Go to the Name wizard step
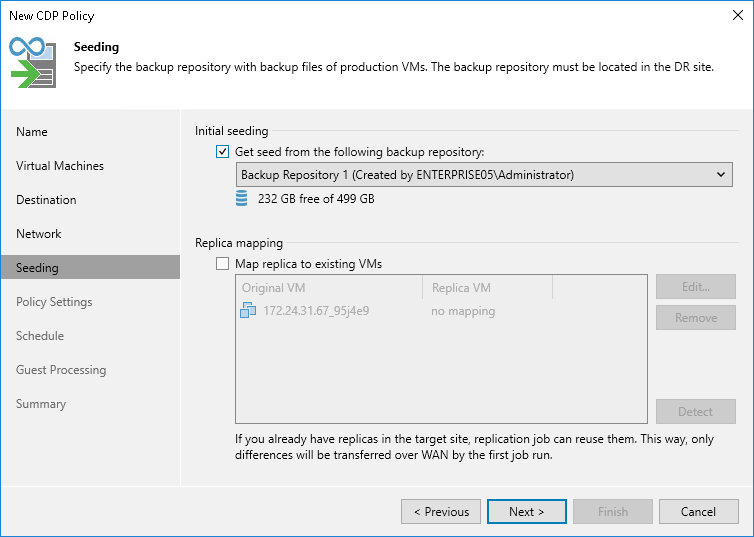This screenshot has height=537, width=754. (32, 132)
